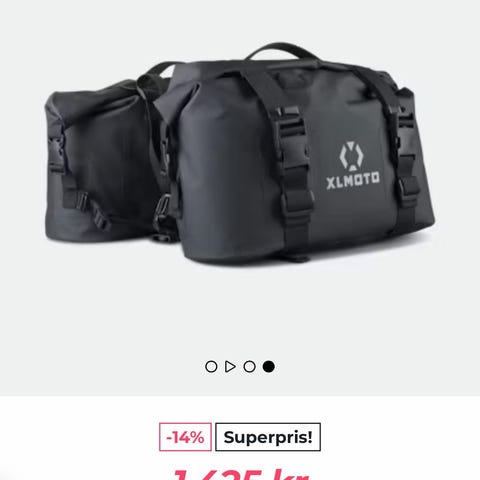This screenshot has height=480, width=480.
Task: Click the red sale price text
Action: point(241,473)
